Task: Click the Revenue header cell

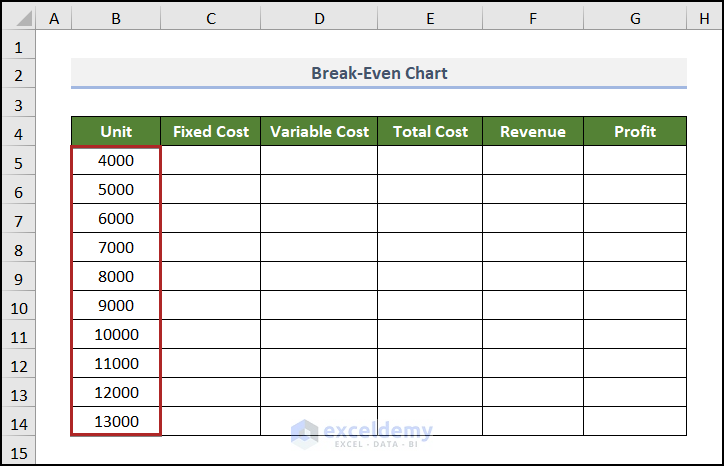Action: tap(533, 132)
